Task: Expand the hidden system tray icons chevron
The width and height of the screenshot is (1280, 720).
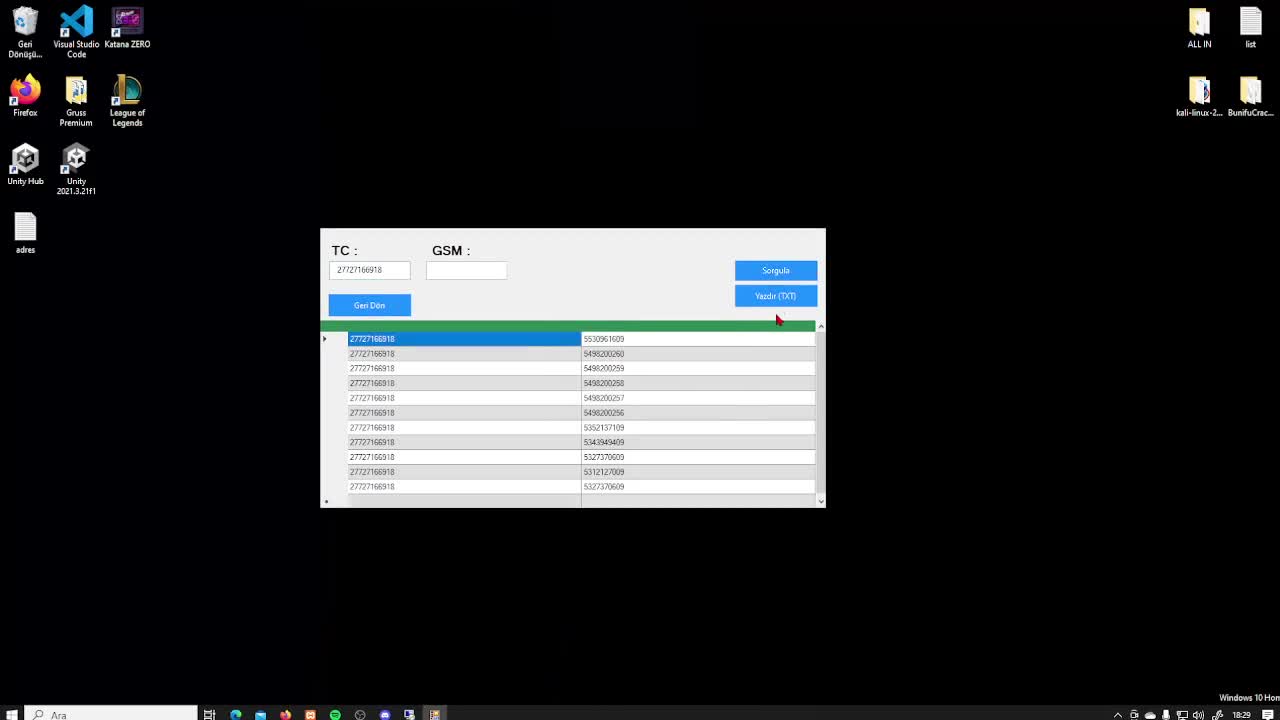Action: coord(1118,715)
